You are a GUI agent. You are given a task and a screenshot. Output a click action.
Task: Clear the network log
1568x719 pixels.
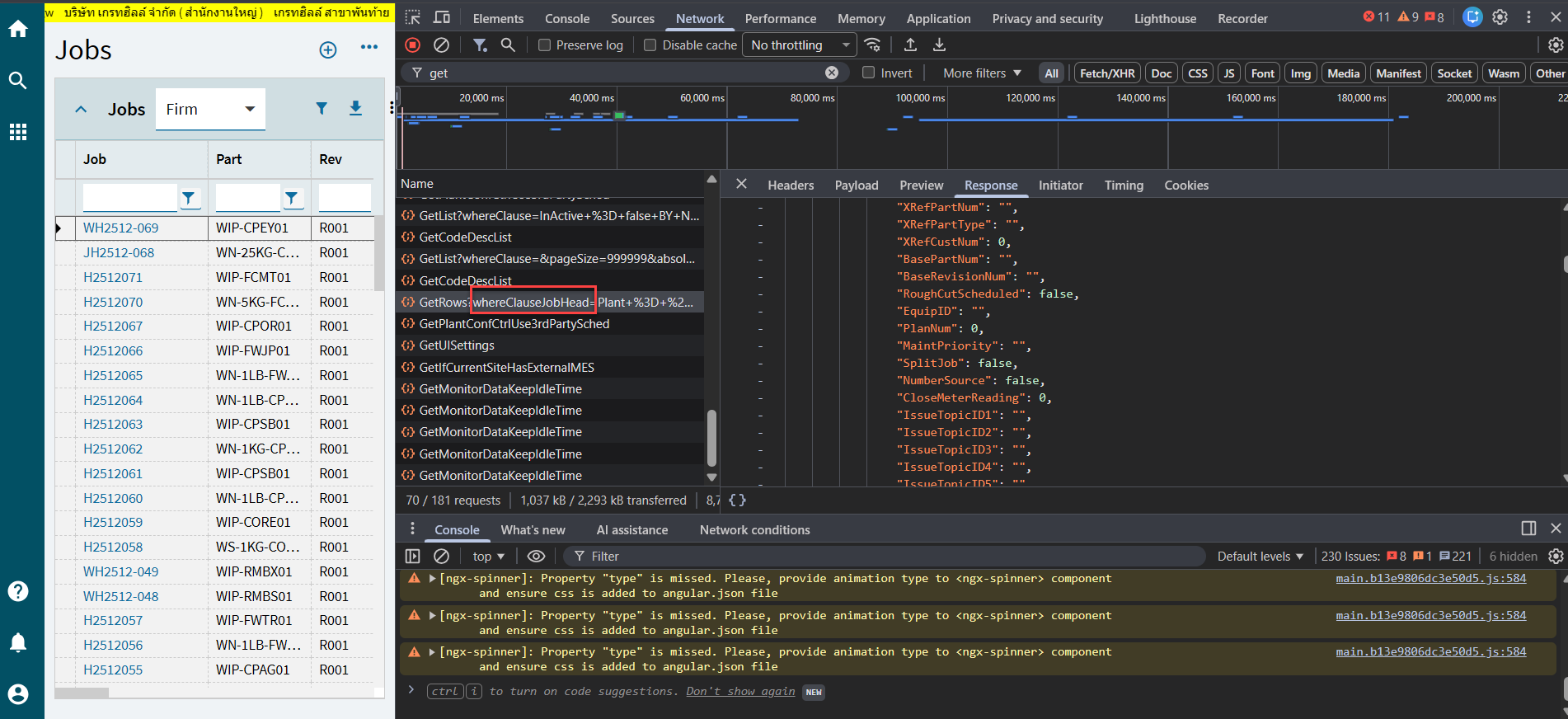(442, 45)
